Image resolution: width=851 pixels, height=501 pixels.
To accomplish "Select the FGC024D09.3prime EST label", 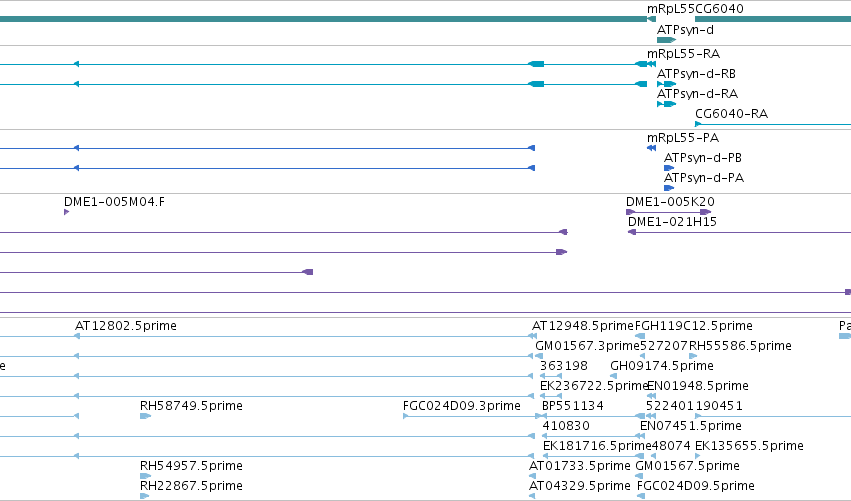I will [462, 406].
